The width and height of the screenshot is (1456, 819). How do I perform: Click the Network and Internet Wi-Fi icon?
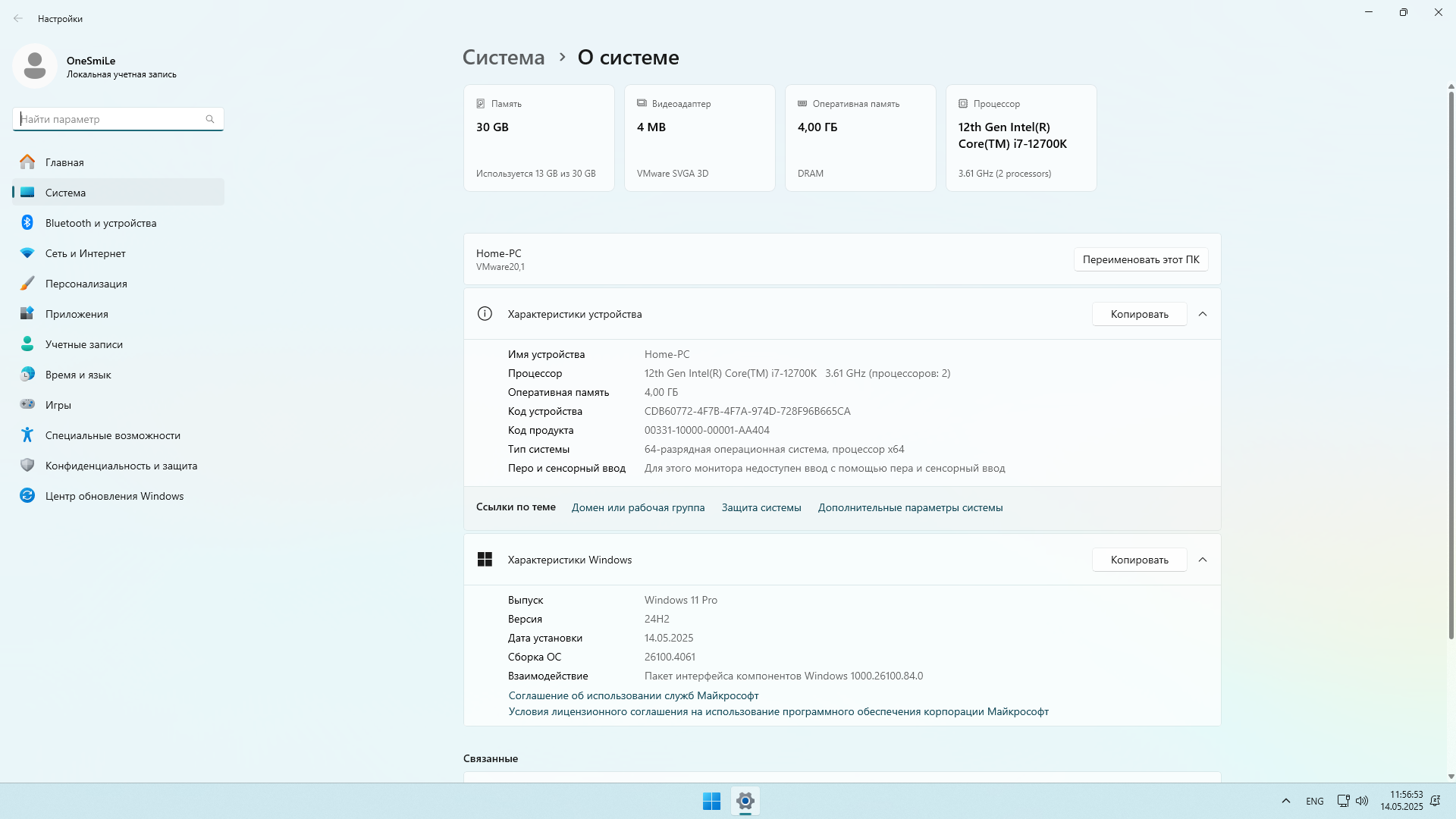pos(27,253)
